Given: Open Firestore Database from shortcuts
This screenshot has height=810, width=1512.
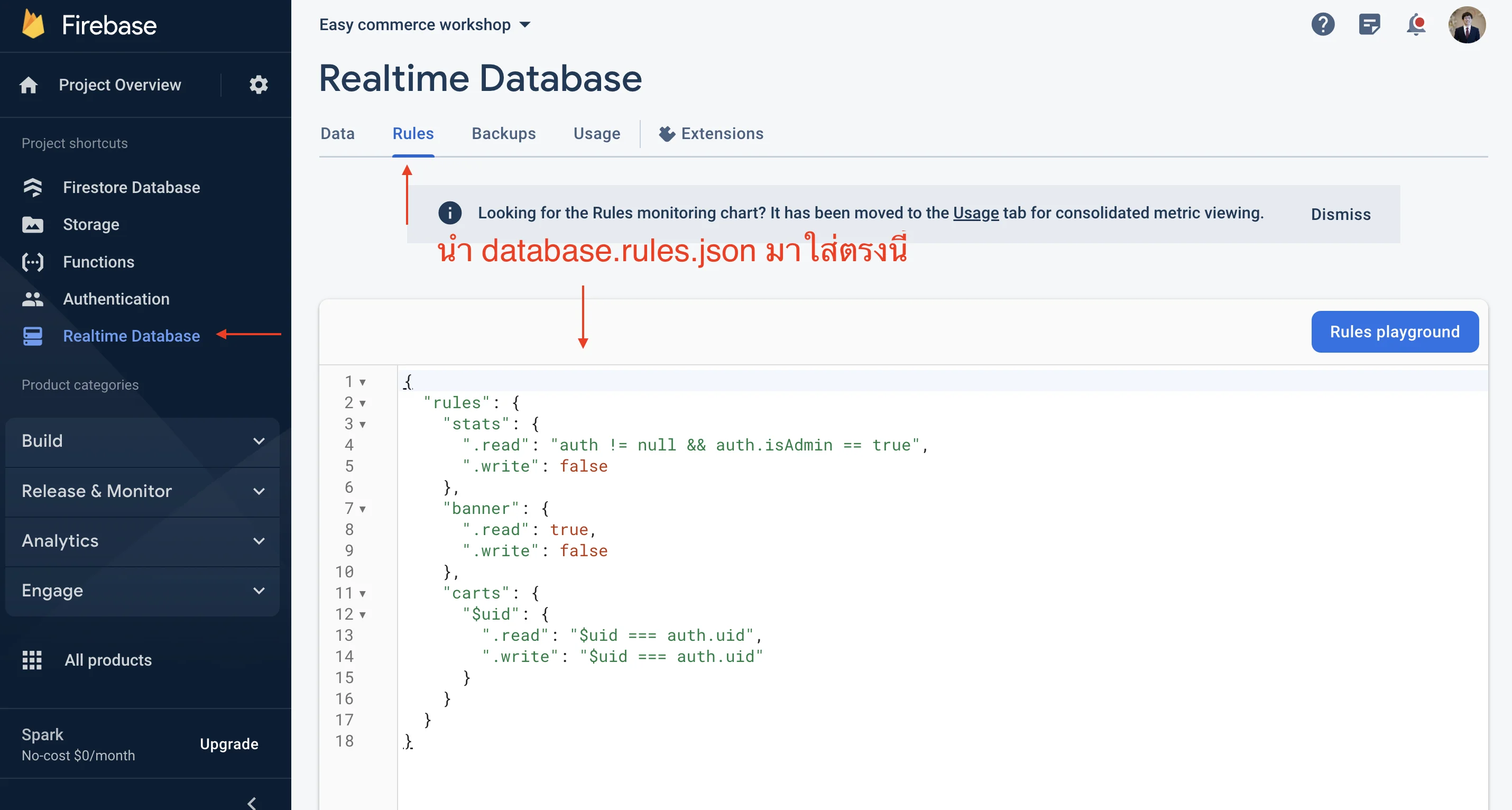Looking at the screenshot, I should (132, 187).
